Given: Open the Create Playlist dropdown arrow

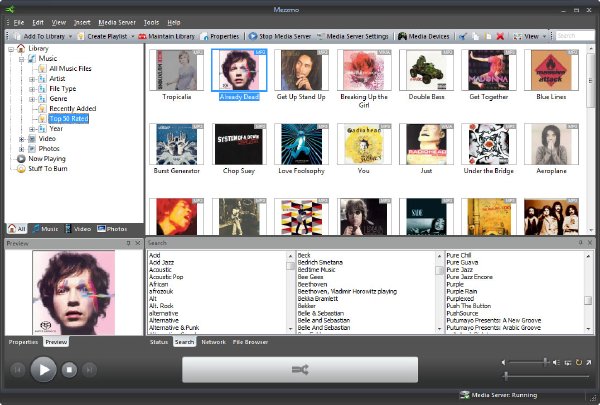Looking at the screenshot, I should pyautogui.click(x=133, y=36).
